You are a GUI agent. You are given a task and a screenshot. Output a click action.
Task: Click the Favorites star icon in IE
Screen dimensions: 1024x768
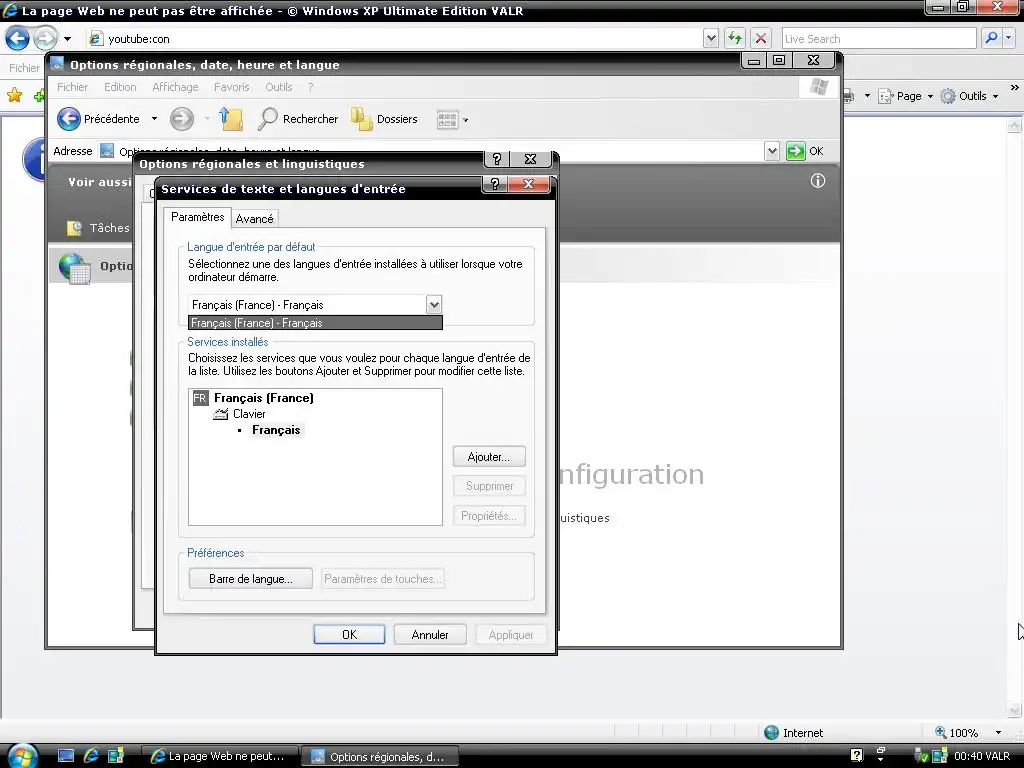[14, 96]
